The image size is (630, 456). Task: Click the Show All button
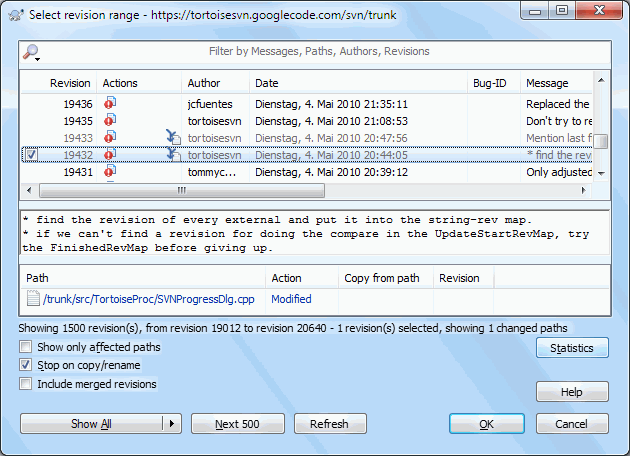tap(92, 423)
